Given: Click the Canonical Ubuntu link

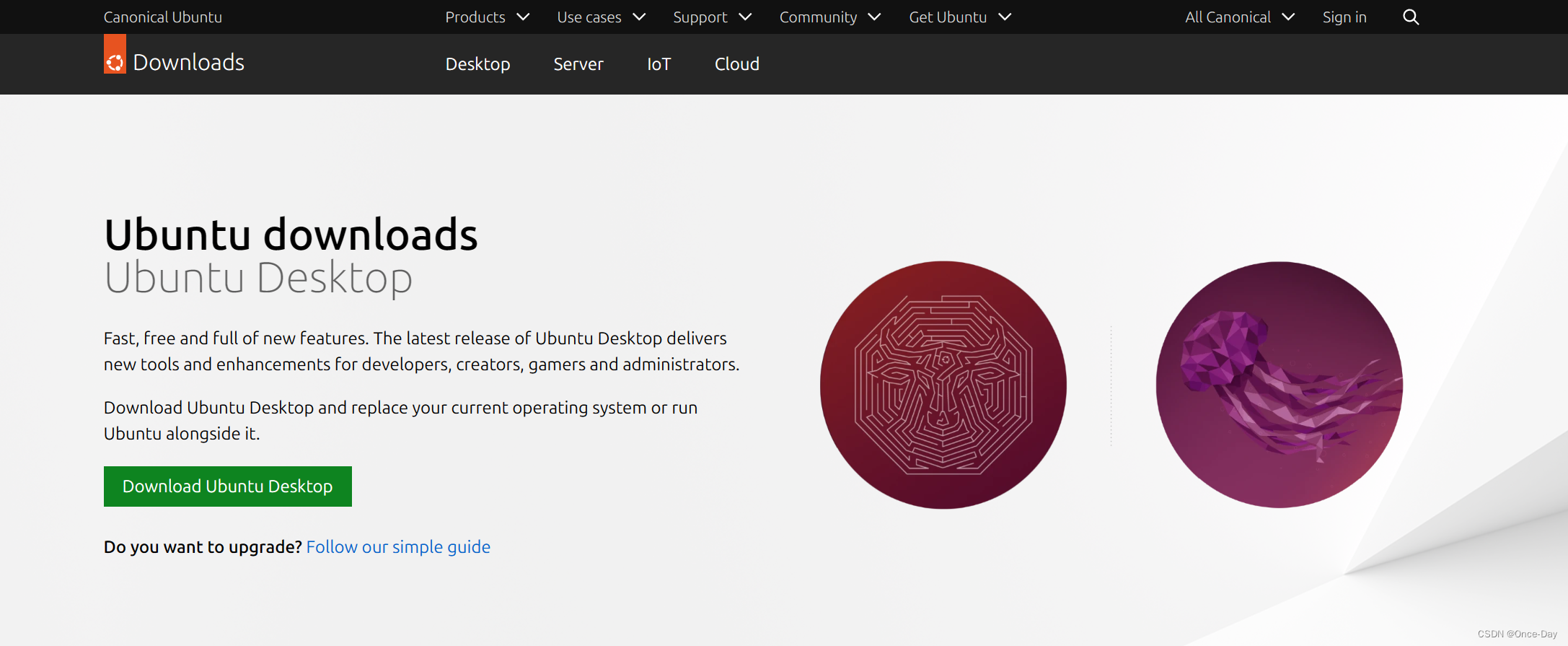Looking at the screenshot, I should 163,17.
